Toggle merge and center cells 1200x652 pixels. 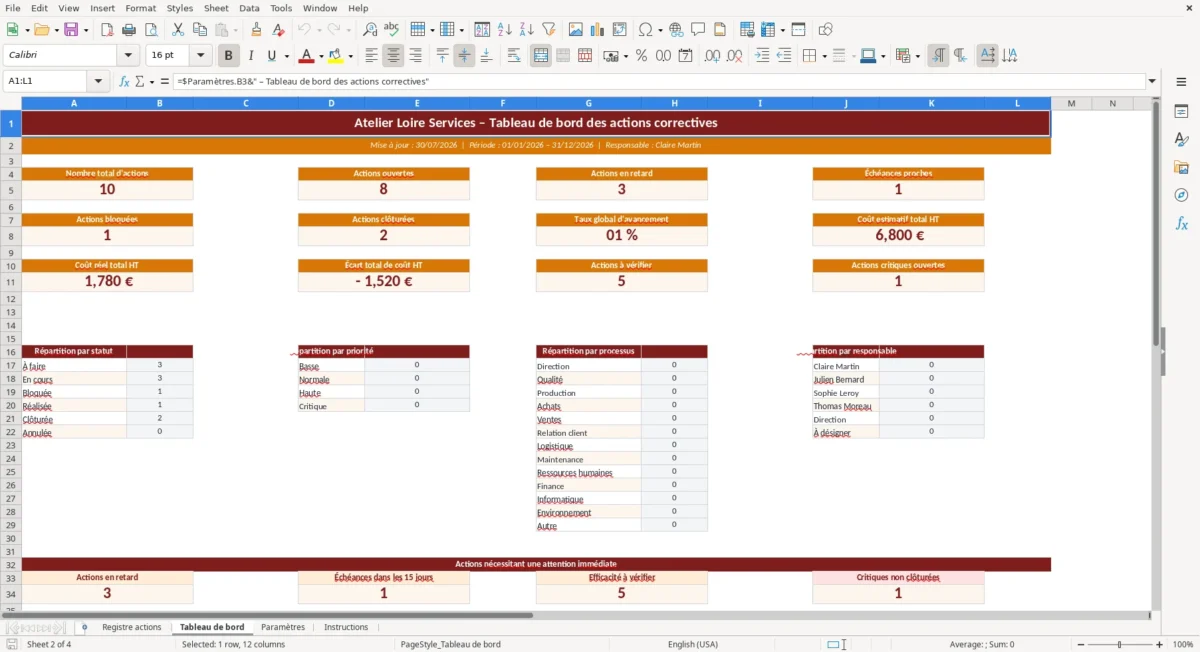[x=541, y=56]
